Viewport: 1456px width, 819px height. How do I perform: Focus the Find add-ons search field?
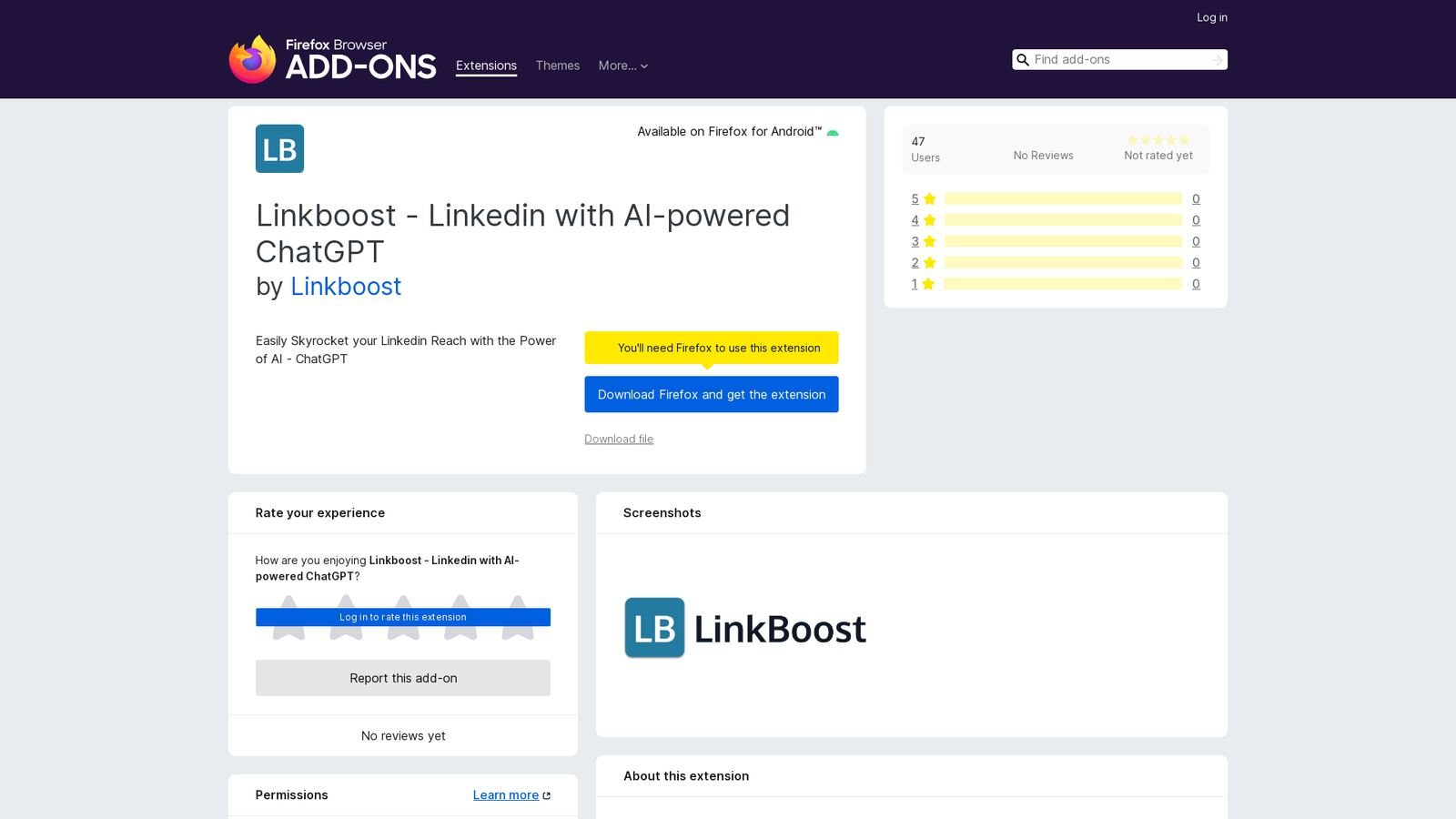(x=1120, y=60)
